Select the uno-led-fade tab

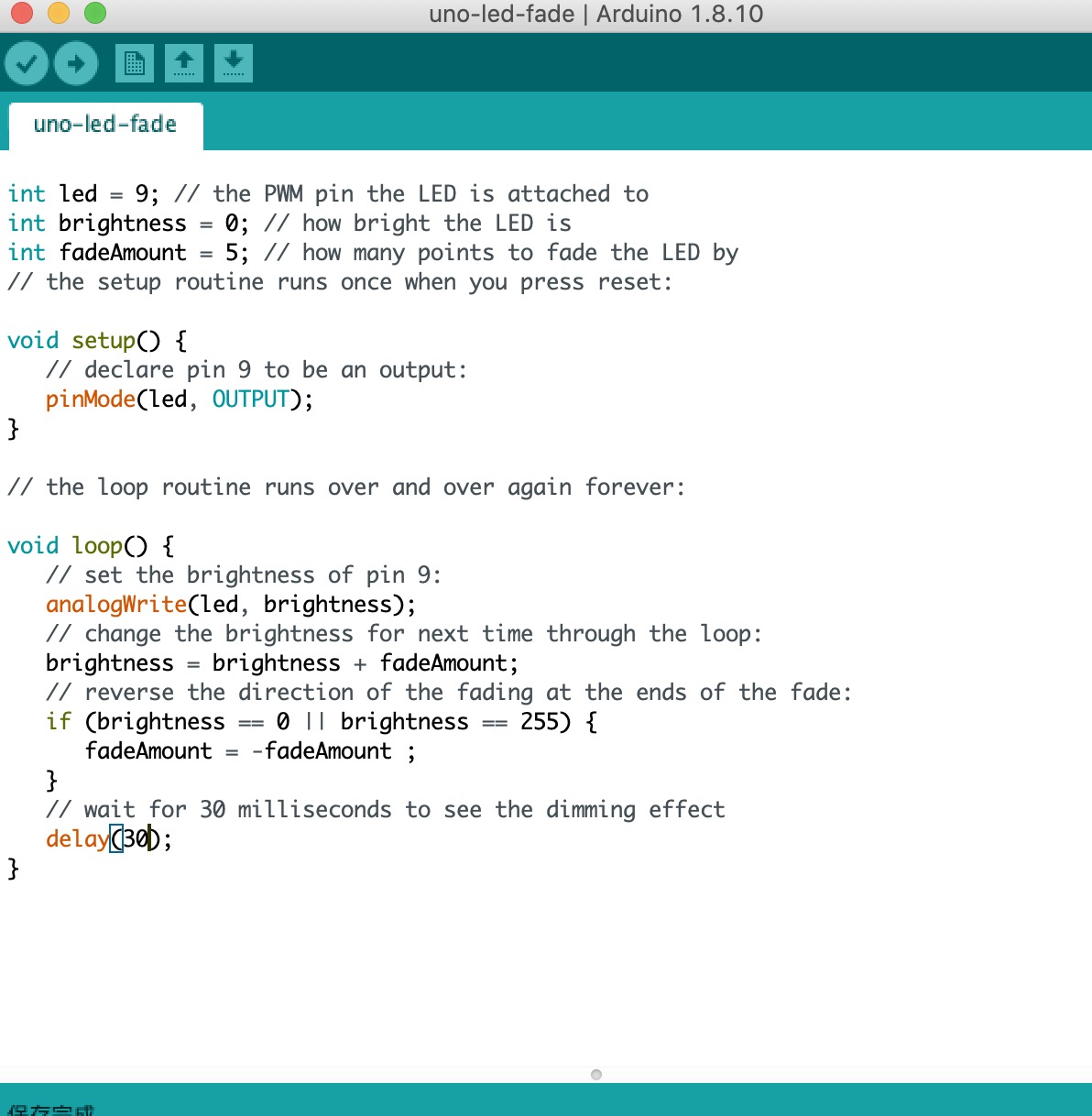coord(105,125)
